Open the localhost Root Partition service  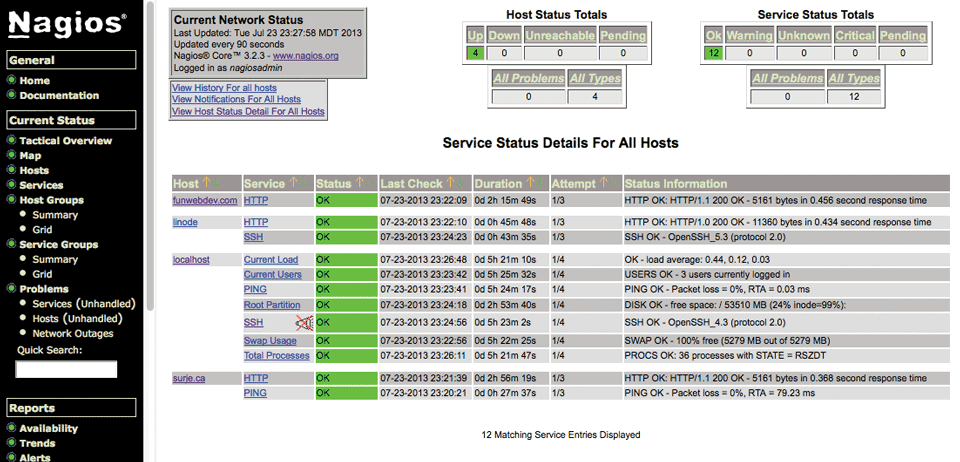pos(272,305)
